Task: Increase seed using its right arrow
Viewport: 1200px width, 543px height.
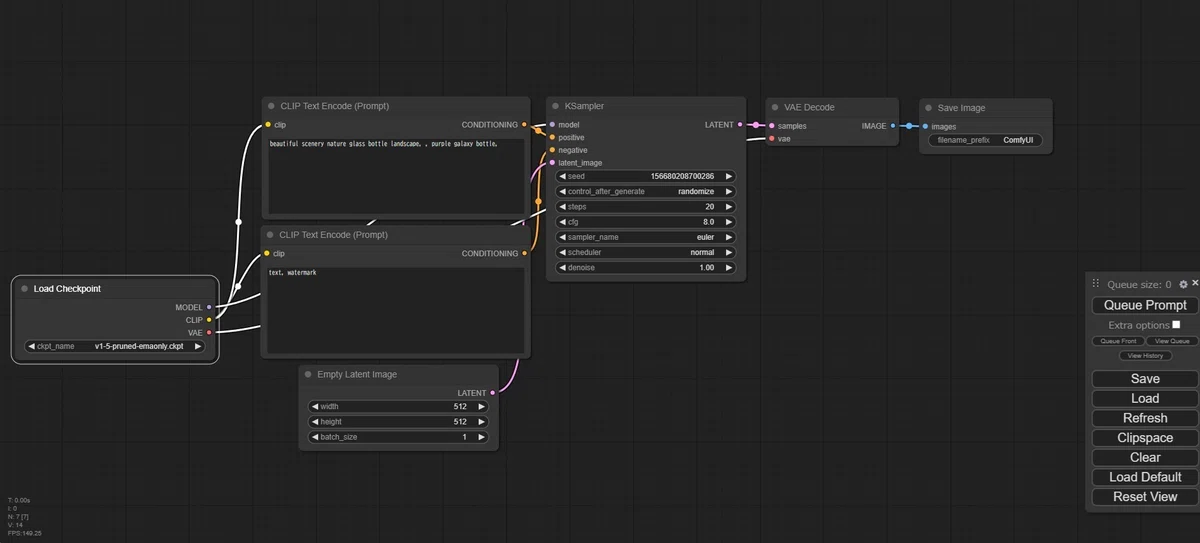Action: (x=729, y=176)
